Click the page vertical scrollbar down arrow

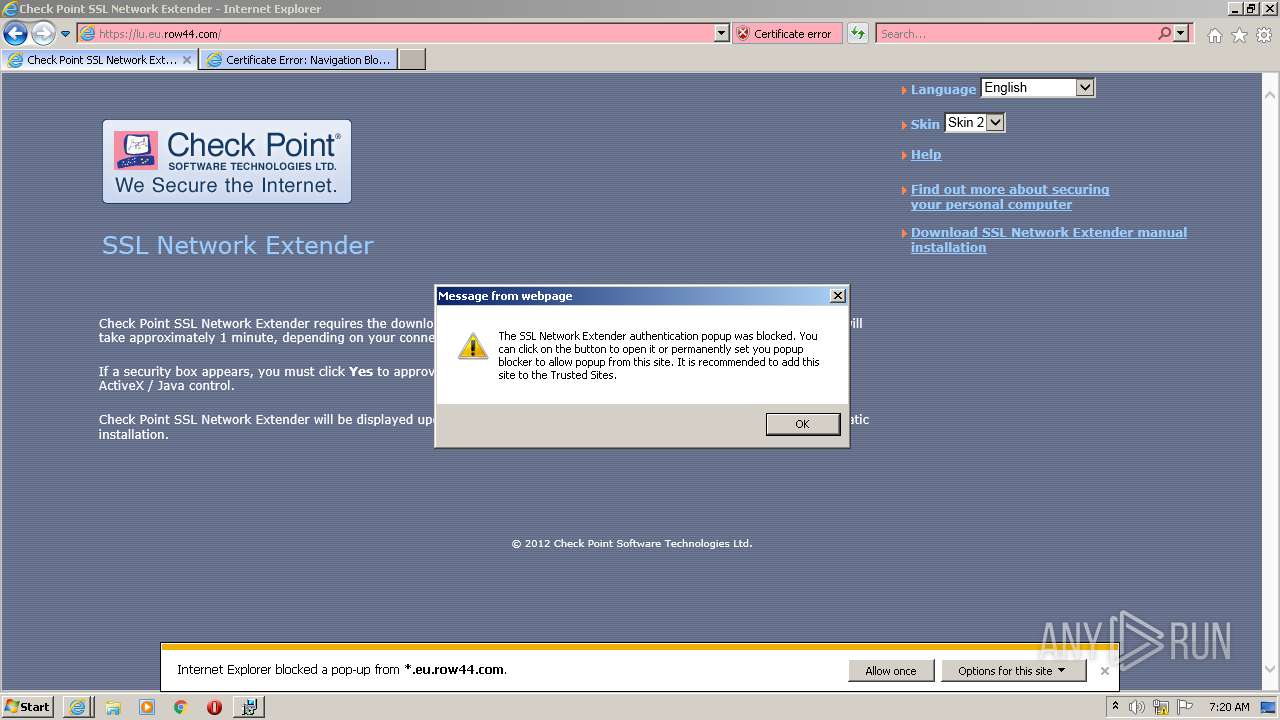(1270, 670)
